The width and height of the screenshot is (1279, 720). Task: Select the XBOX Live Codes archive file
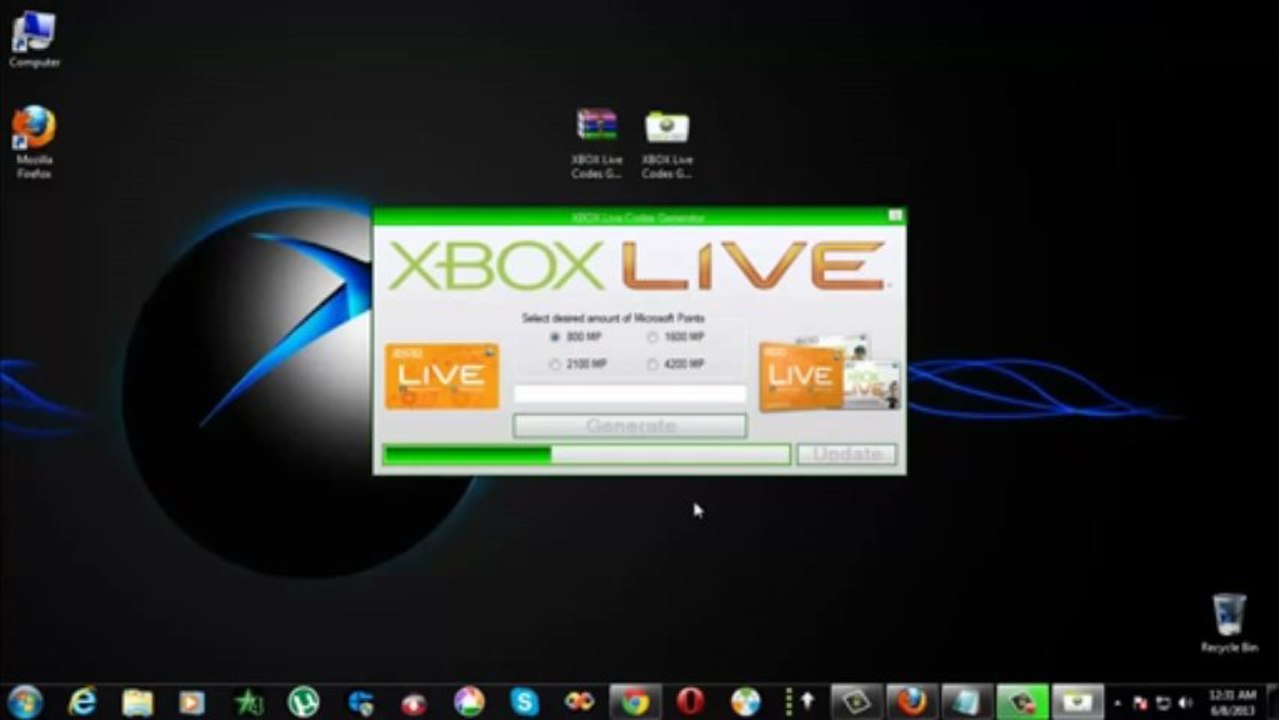[x=597, y=143]
